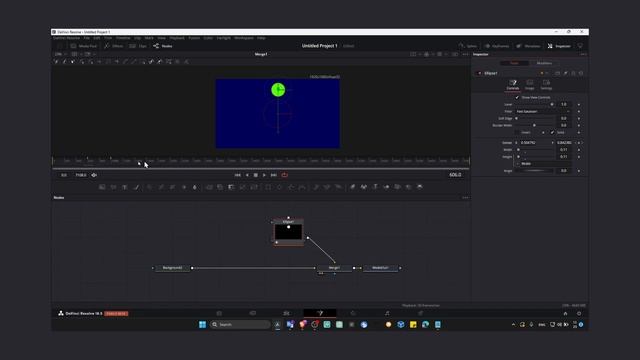The height and width of the screenshot is (360, 640).
Task: Select the MediaOut1 node
Action: coord(380,268)
